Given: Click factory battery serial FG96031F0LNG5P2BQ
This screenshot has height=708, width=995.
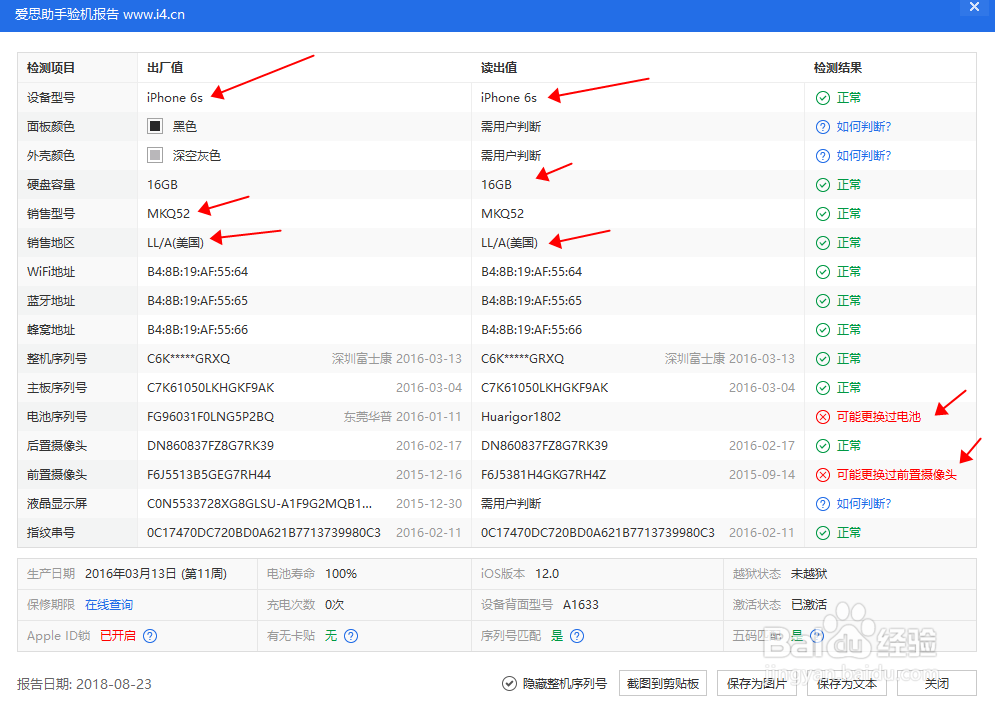Looking at the screenshot, I should click(x=211, y=417).
